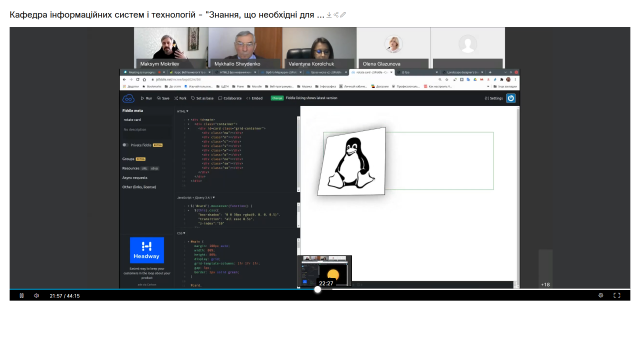Click the browser address bar with the jsfiddle.net URL
This screenshot has width=640, height=360.
294,80
